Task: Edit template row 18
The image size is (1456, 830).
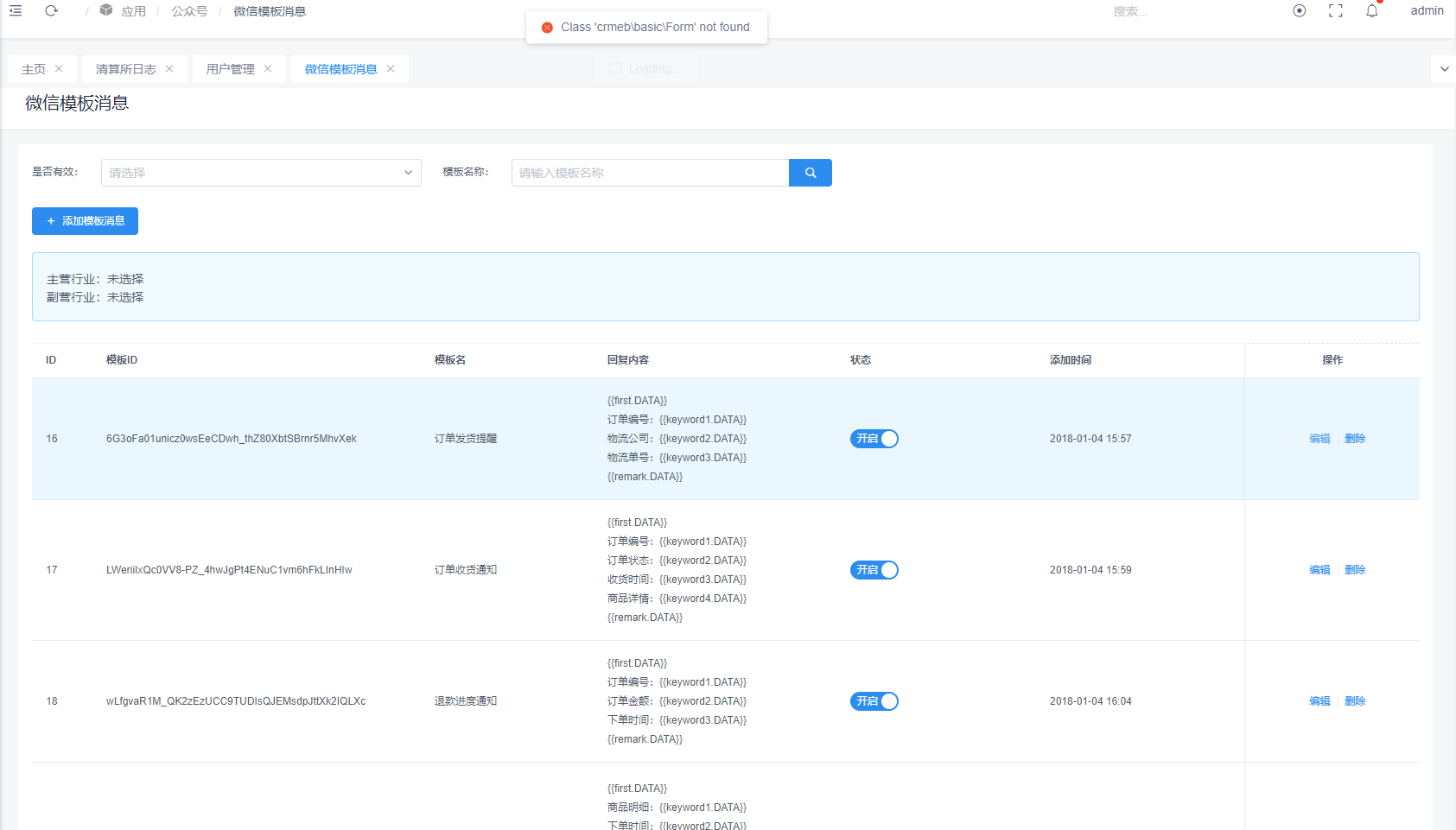Action: point(1319,701)
